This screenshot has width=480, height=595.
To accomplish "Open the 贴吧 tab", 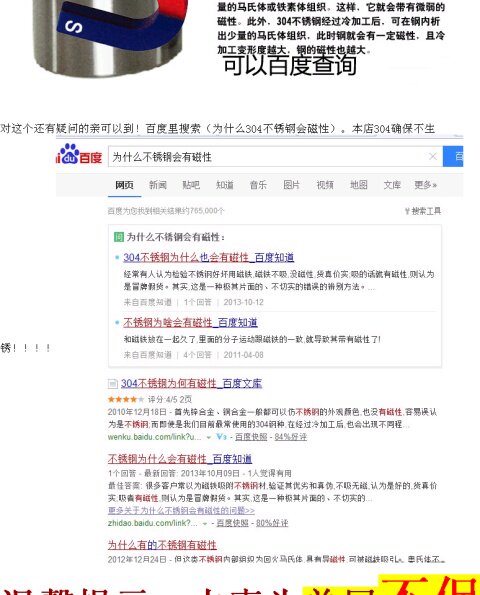I will point(191,185).
